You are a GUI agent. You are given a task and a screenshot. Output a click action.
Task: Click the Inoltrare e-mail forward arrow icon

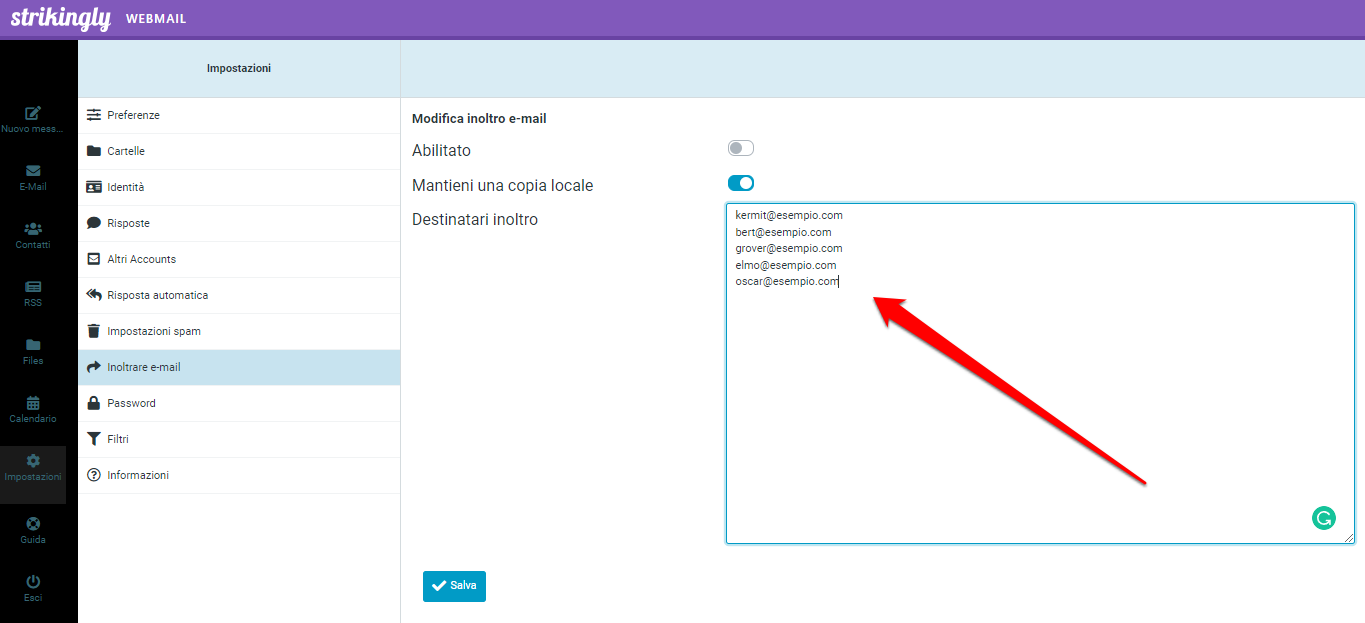tap(94, 367)
